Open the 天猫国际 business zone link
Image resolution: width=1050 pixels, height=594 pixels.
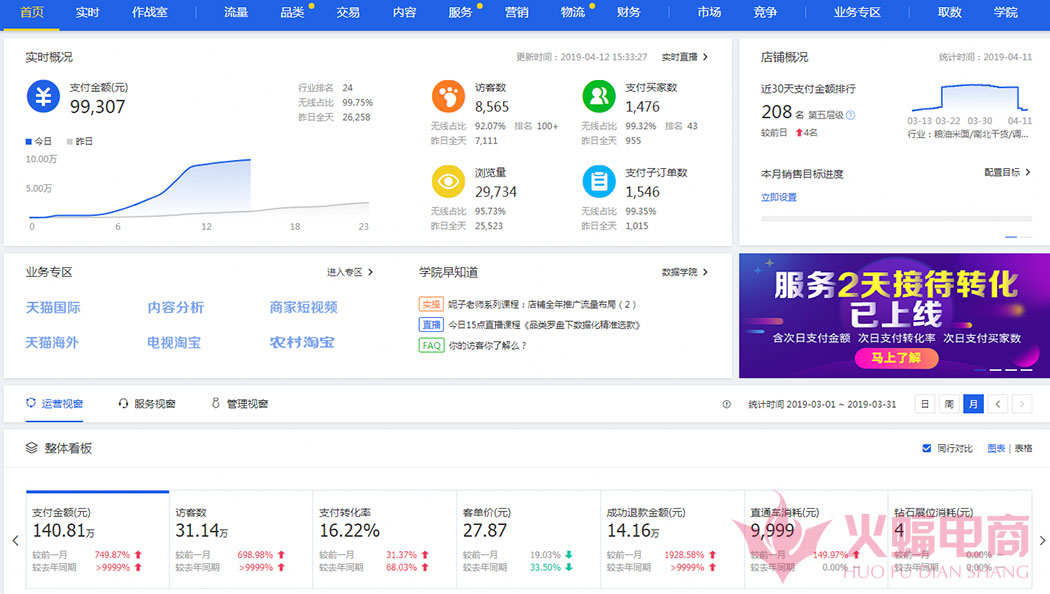click(53, 308)
